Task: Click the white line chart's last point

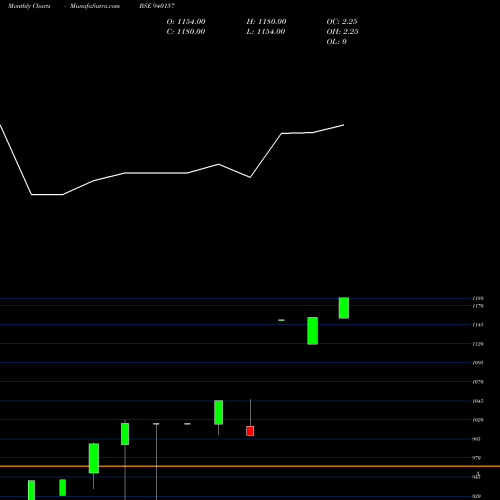Action: [x=344, y=125]
